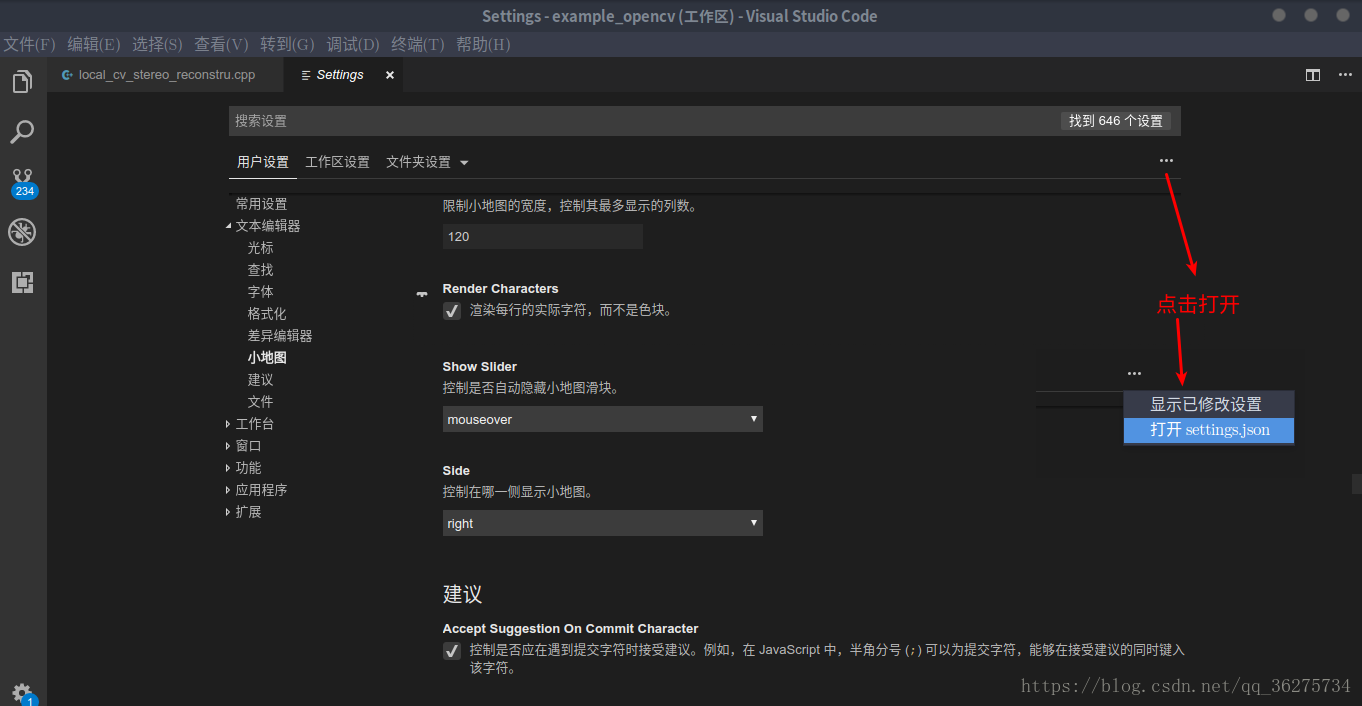Open the 转到(G) menu
Image resolution: width=1362 pixels, height=706 pixels.
pyautogui.click(x=288, y=44)
